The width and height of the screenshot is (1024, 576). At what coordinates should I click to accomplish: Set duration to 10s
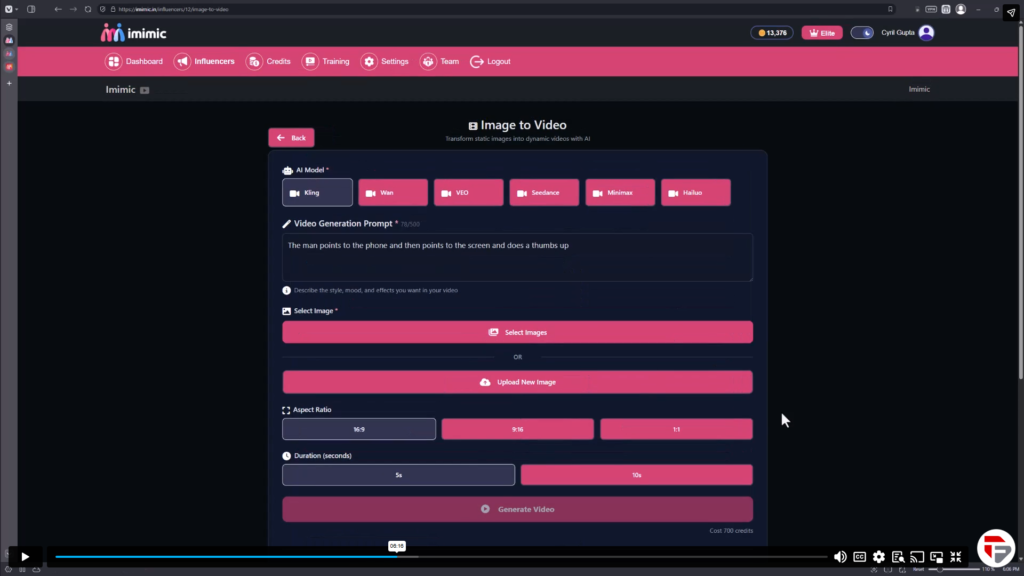click(636, 475)
